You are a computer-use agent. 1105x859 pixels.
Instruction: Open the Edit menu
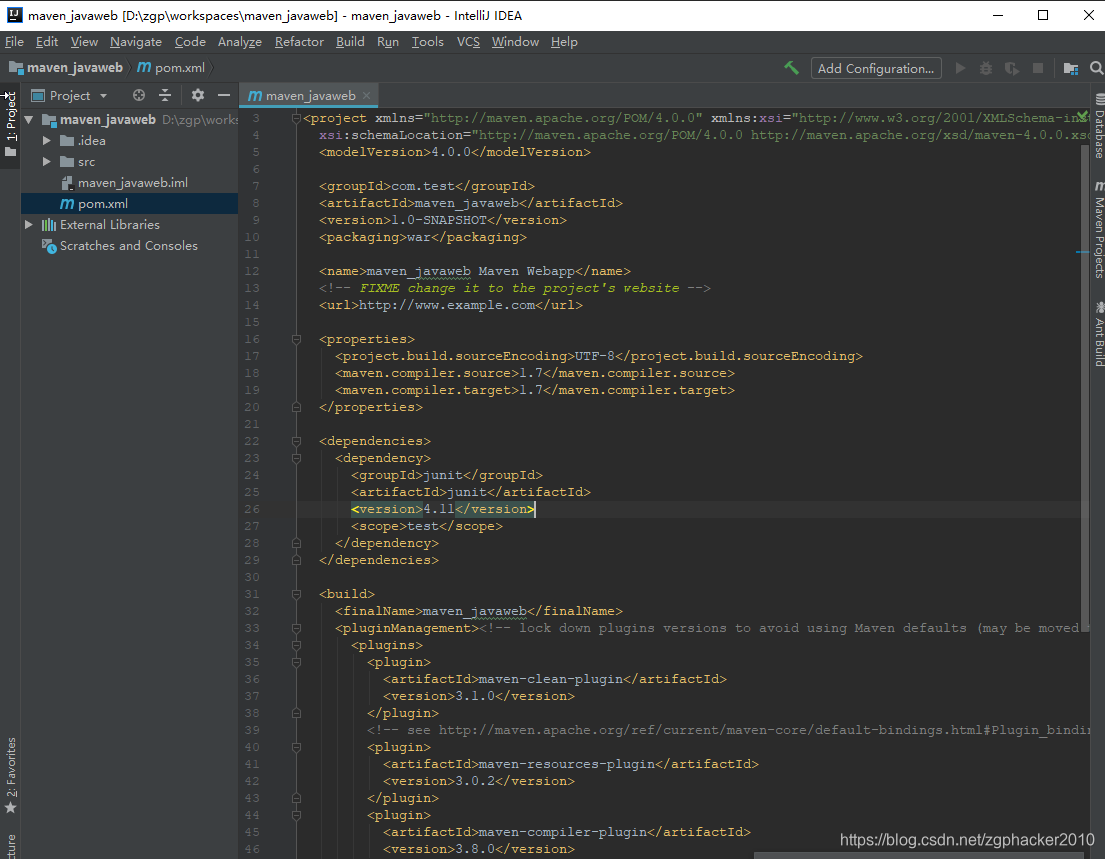coord(47,42)
